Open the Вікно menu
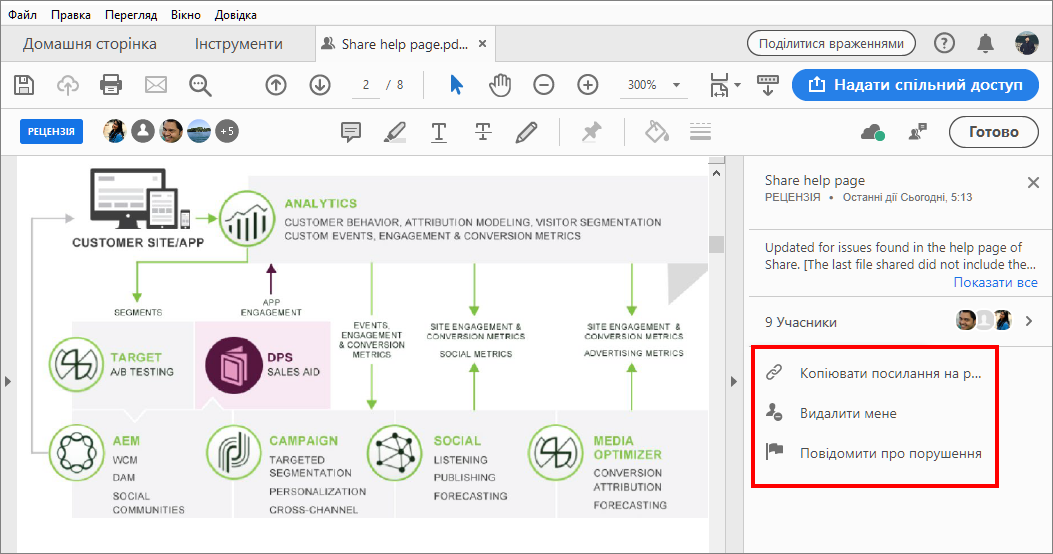The width and height of the screenshot is (1053, 554). (x=185, y=14)
